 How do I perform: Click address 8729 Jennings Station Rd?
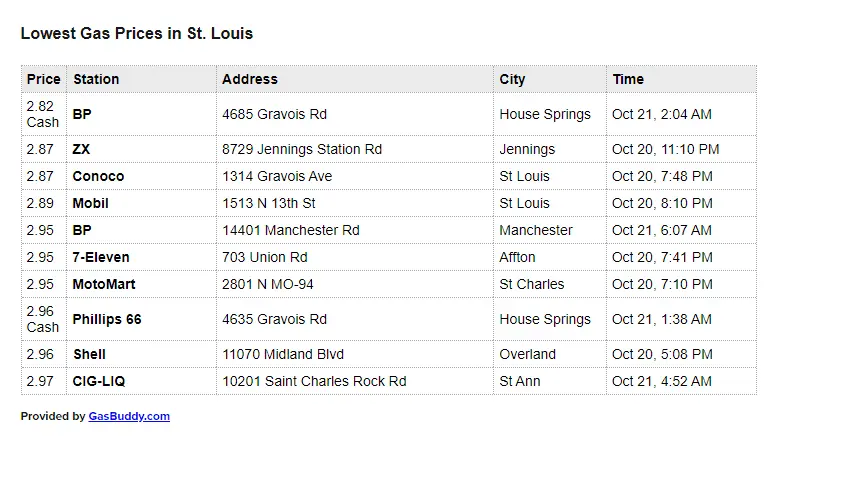[302, 149]
